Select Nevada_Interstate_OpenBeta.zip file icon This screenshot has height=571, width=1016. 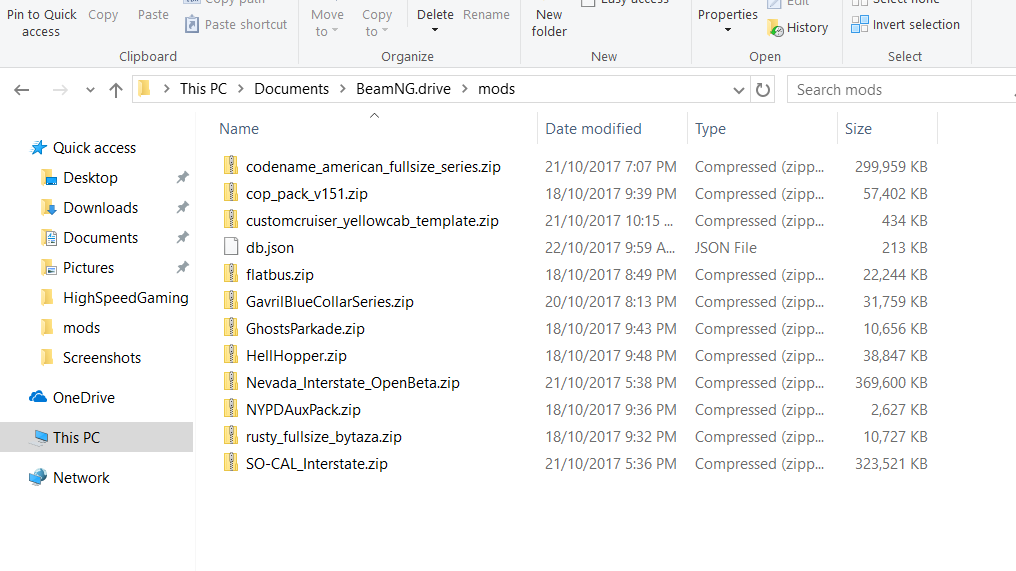231,382
